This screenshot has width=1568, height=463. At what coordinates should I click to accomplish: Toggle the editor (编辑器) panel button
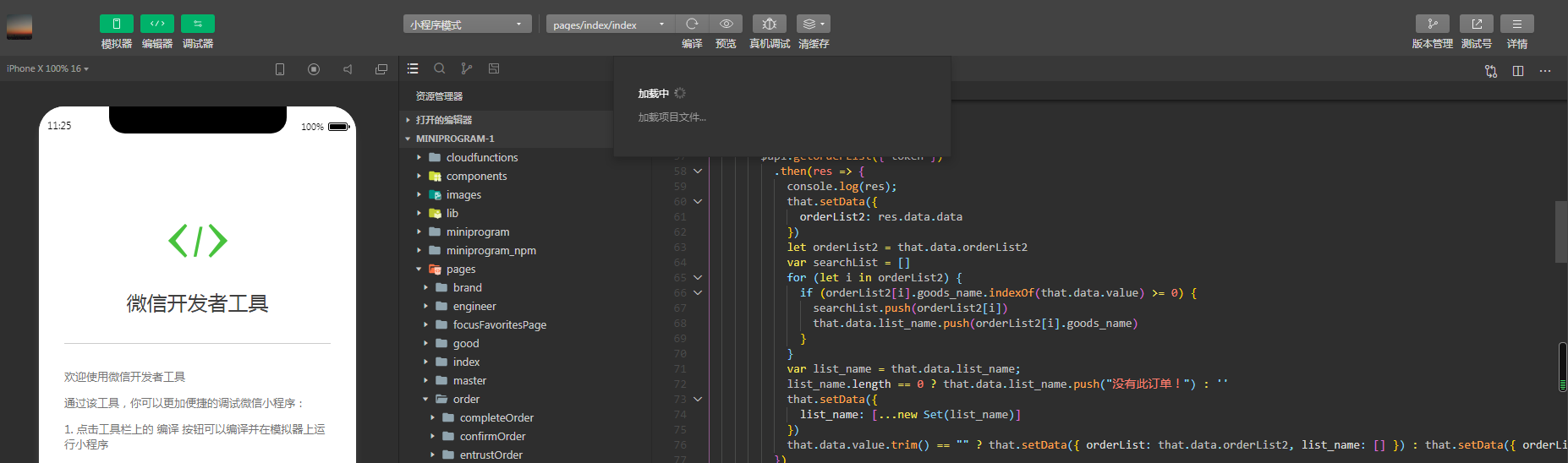click(x=157, y=24)
